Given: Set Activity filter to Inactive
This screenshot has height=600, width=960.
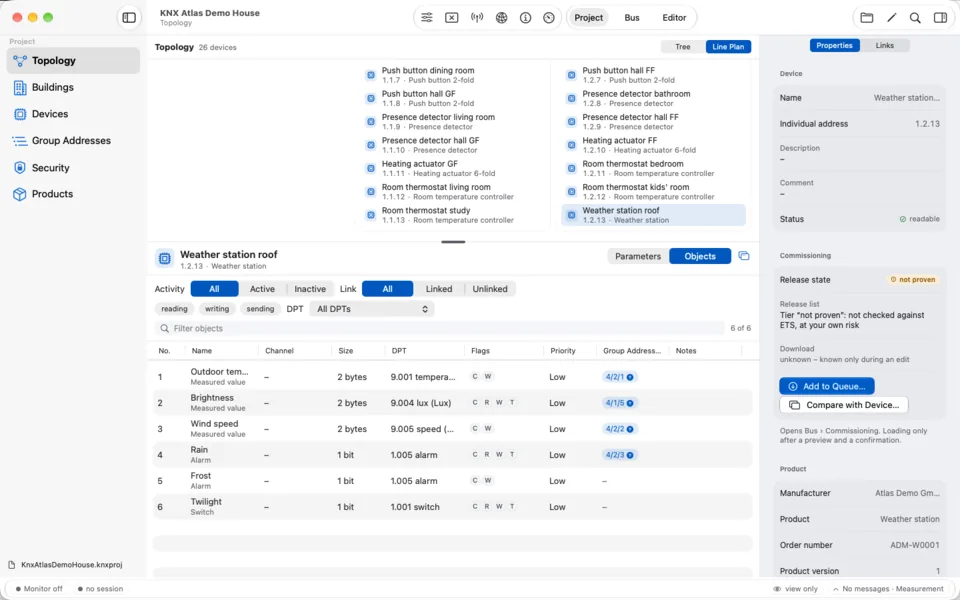Looking at the screenshot, I should click(310, 289).
